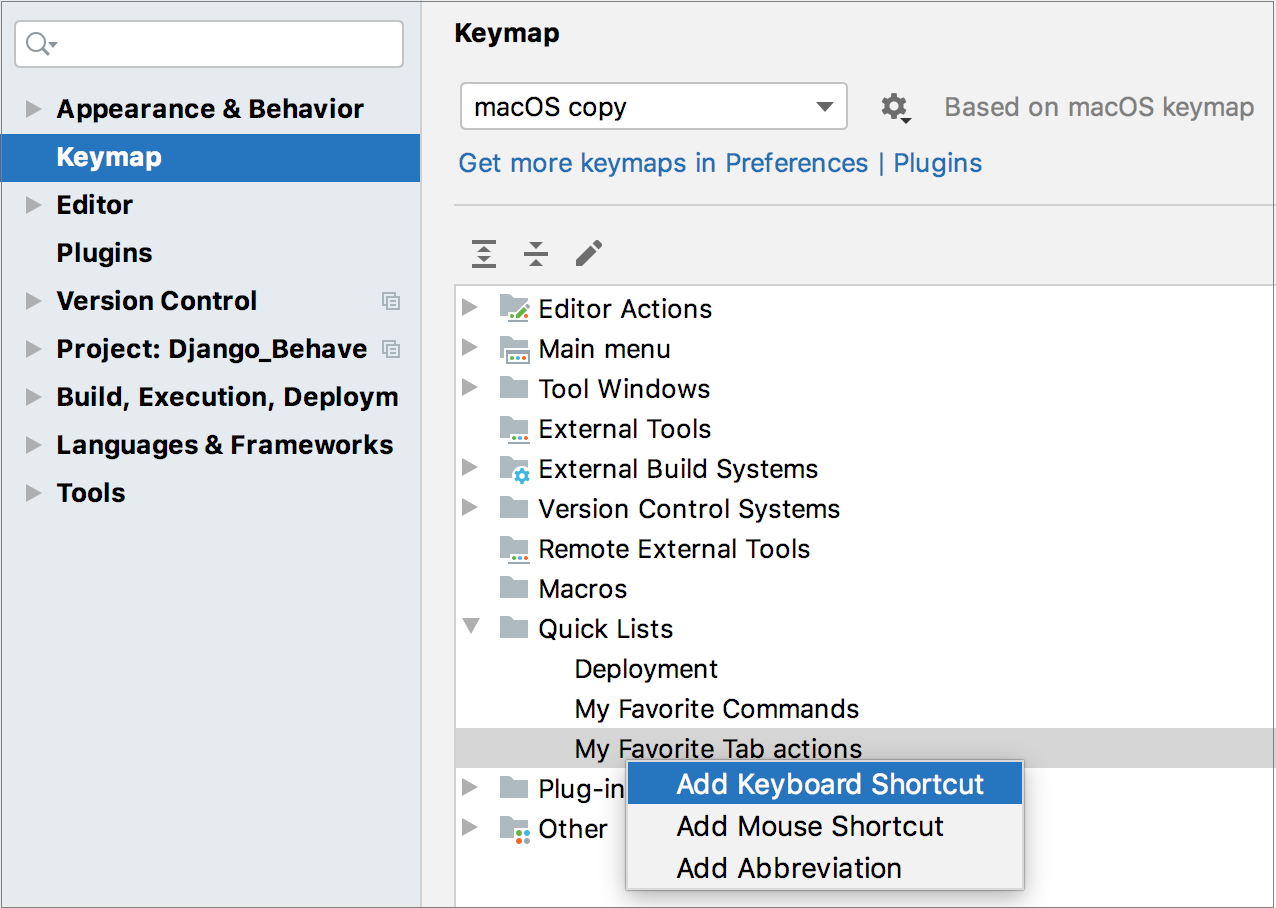The image size is (1276, 908).
Task: Expand the Tool Windows tree node
Action: coord(470,387)
